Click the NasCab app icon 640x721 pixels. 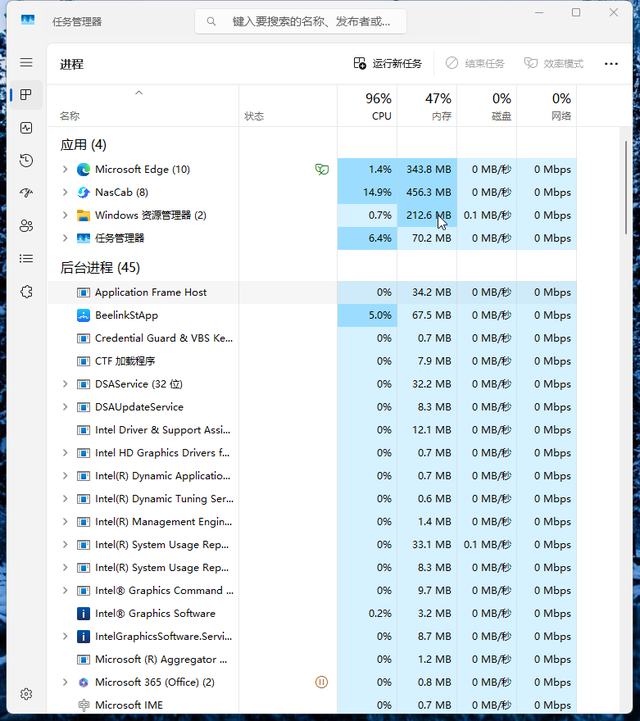point(83,192)
